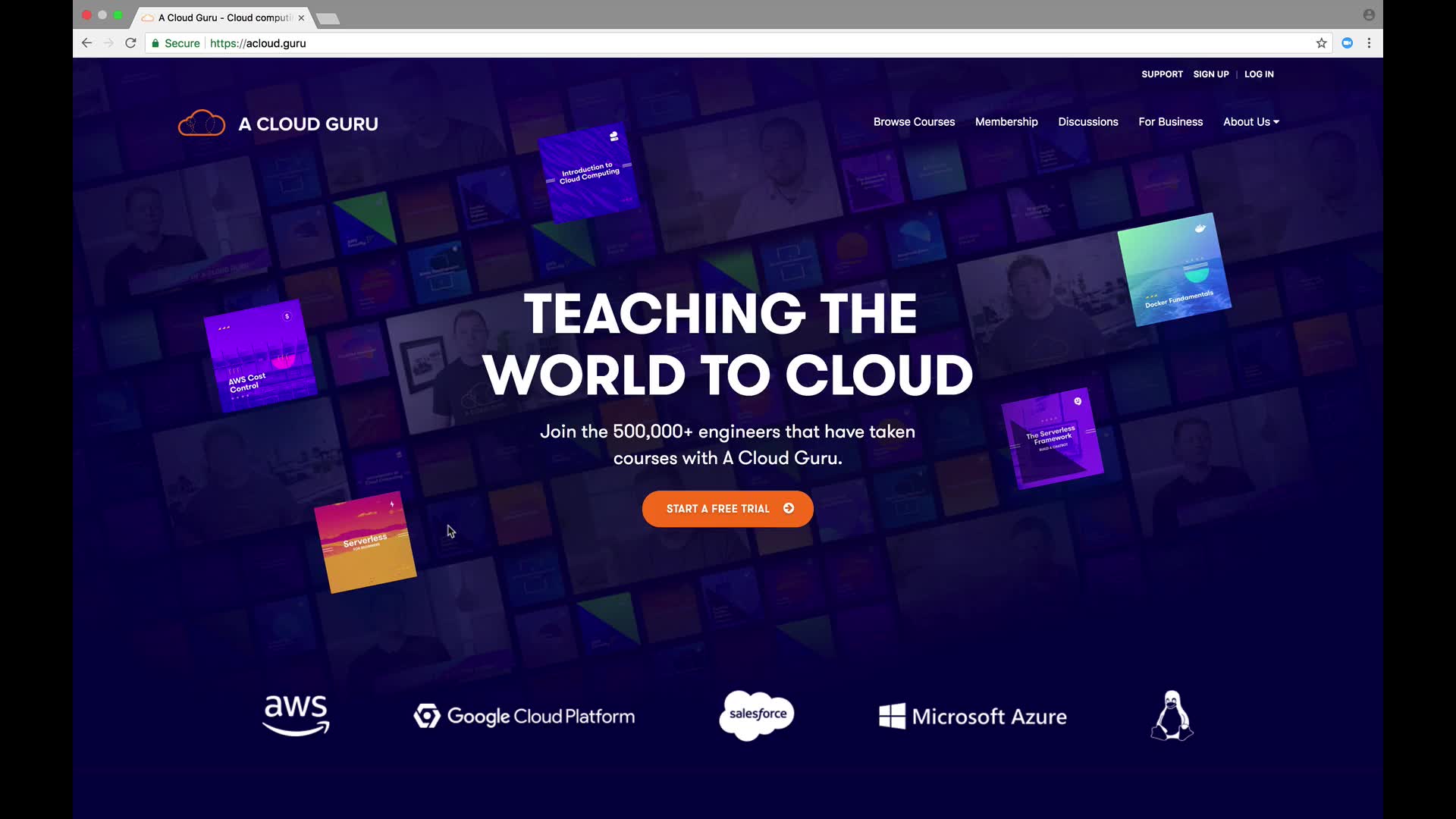Open Browse Courses menu item

tap(914, 121)
